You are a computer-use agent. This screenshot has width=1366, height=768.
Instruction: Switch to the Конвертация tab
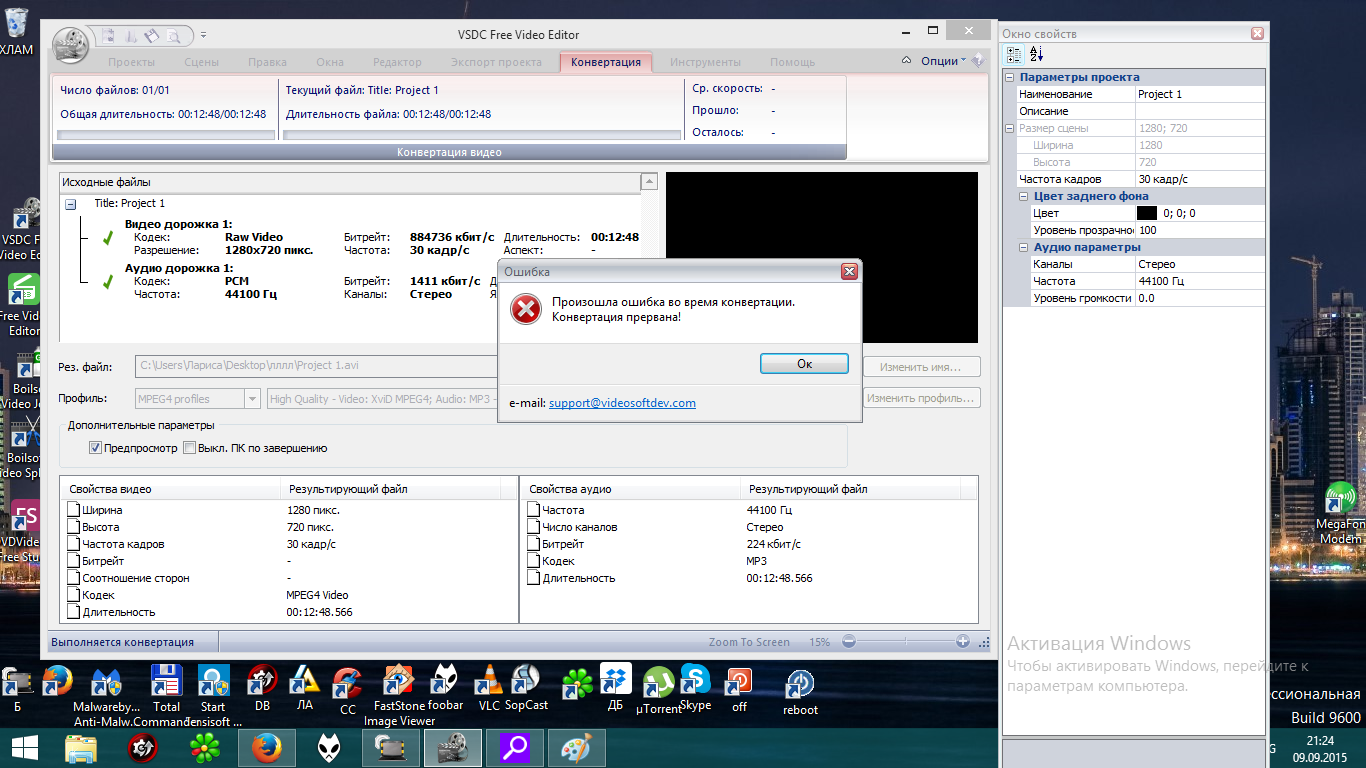point(606,62)
